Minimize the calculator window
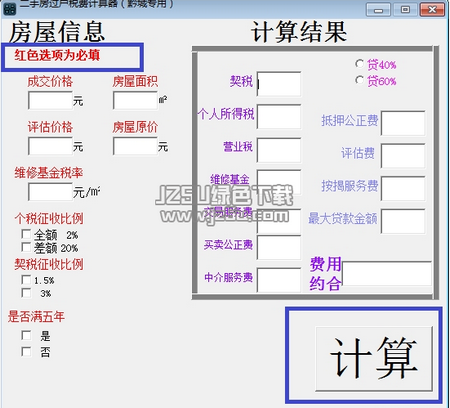Viewport: 450px width, 408px height. (378, 9)
